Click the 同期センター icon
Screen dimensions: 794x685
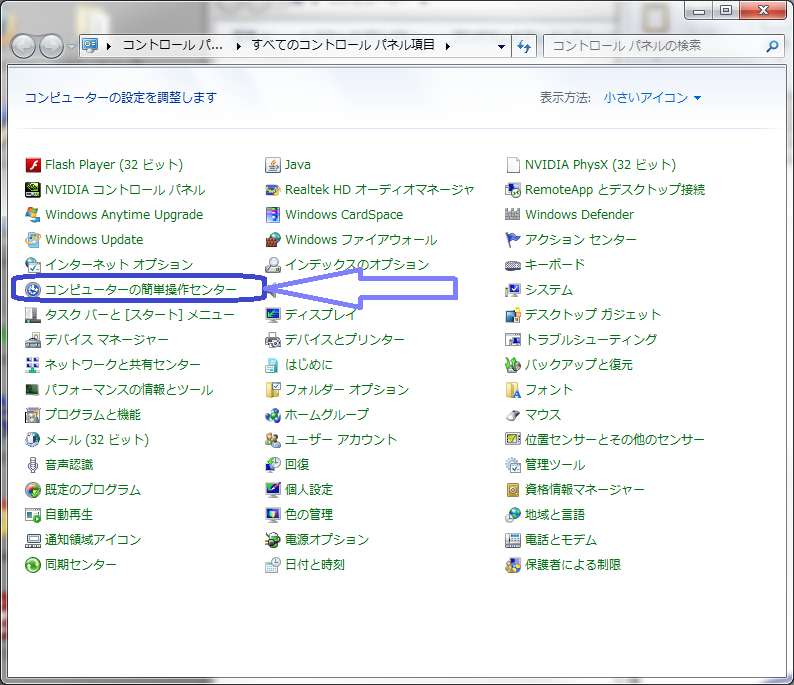[x=33, y=565]
